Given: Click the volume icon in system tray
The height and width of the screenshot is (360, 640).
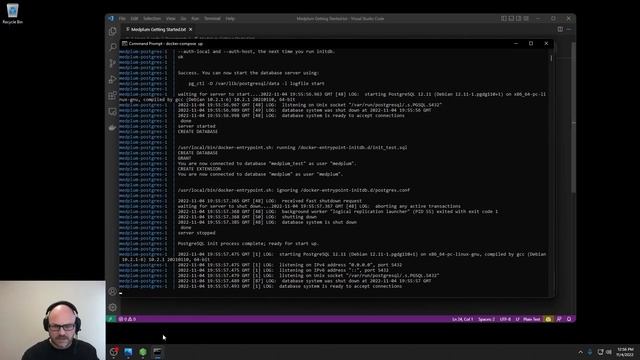Looking at the screenshot, I should (x=609, y=352).
